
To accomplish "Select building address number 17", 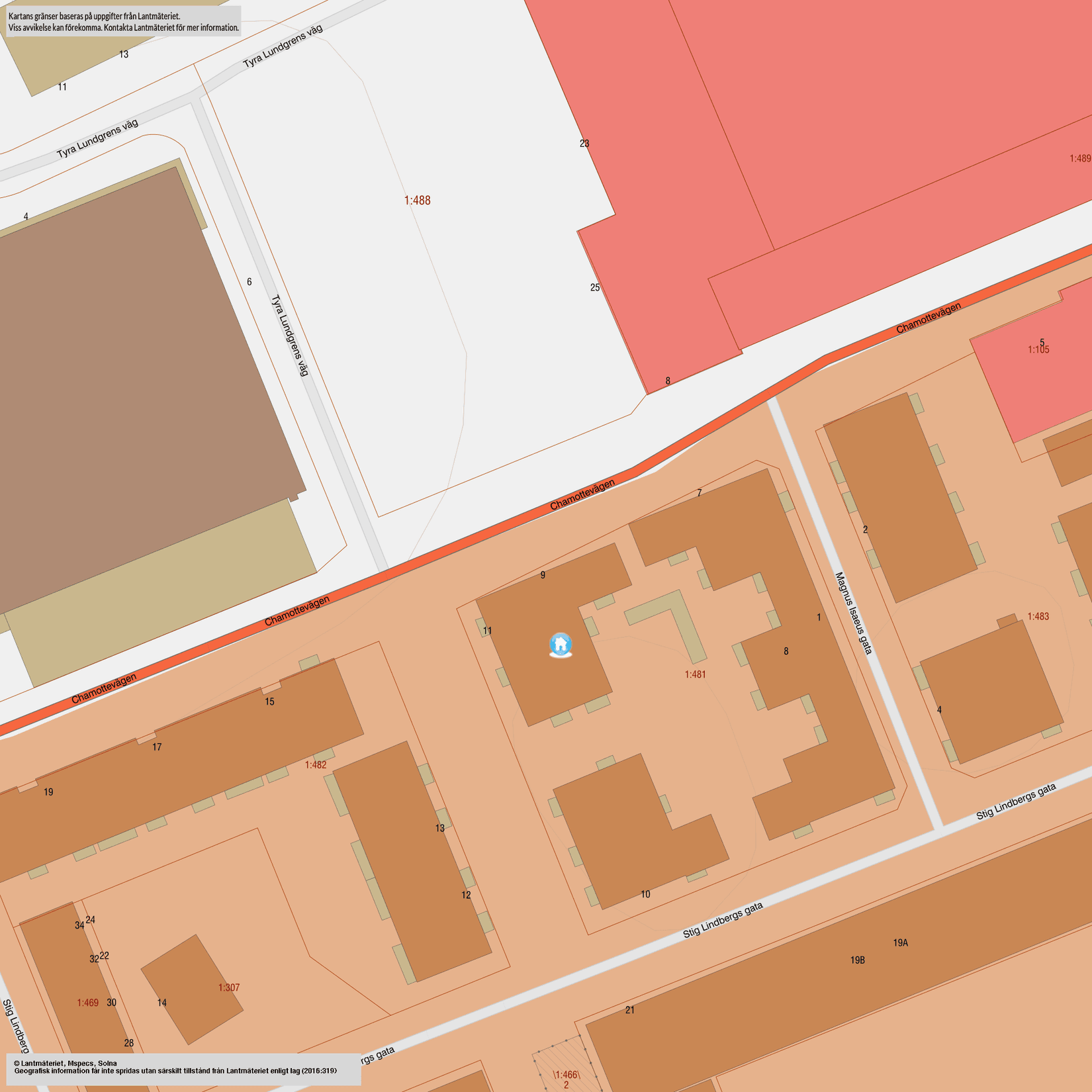I will [157, 747].
